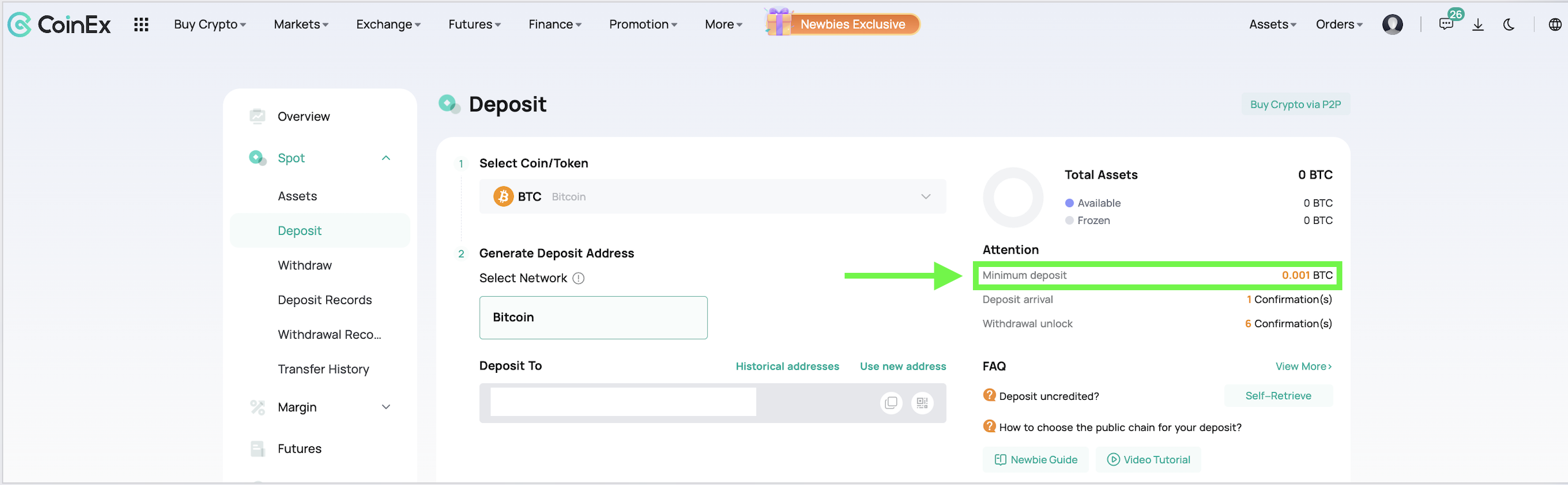Go to Withdraw in the sidebar

(x=305, y=265)
